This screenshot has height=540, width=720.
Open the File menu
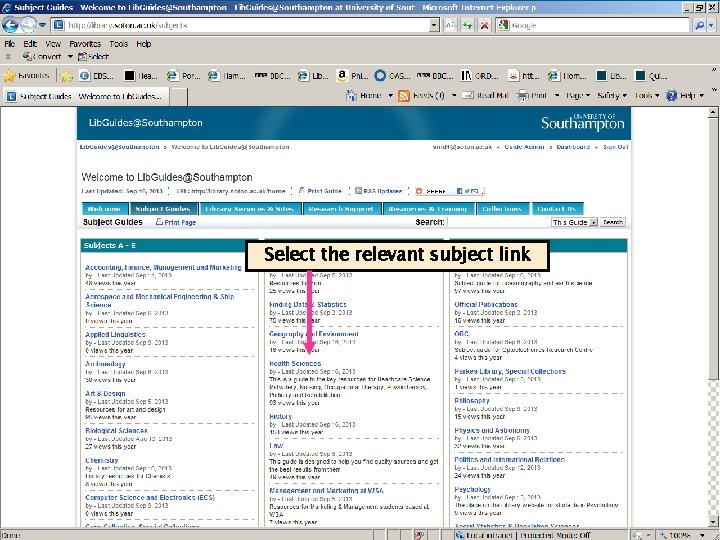10,44
